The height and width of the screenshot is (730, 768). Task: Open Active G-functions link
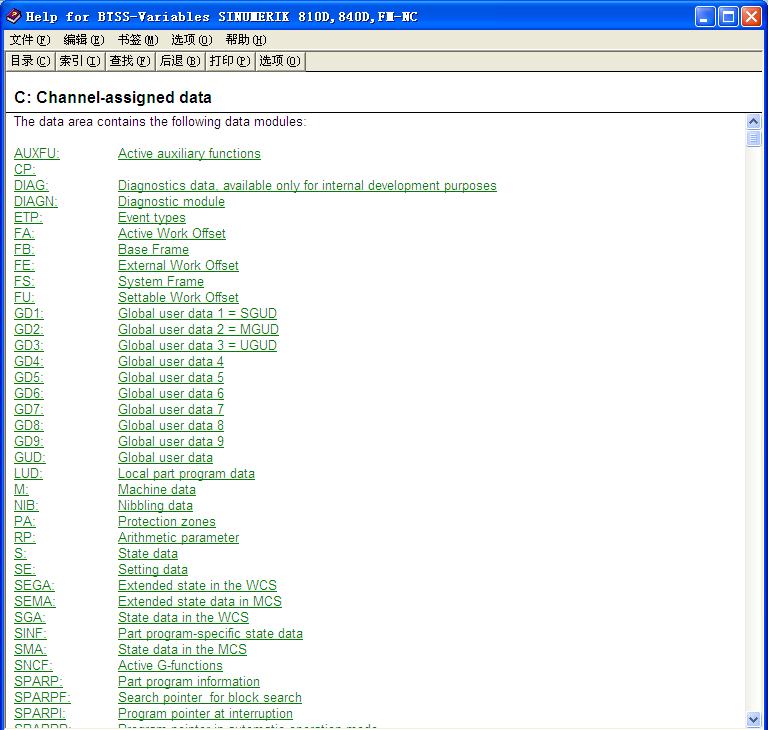pos(170,665)
